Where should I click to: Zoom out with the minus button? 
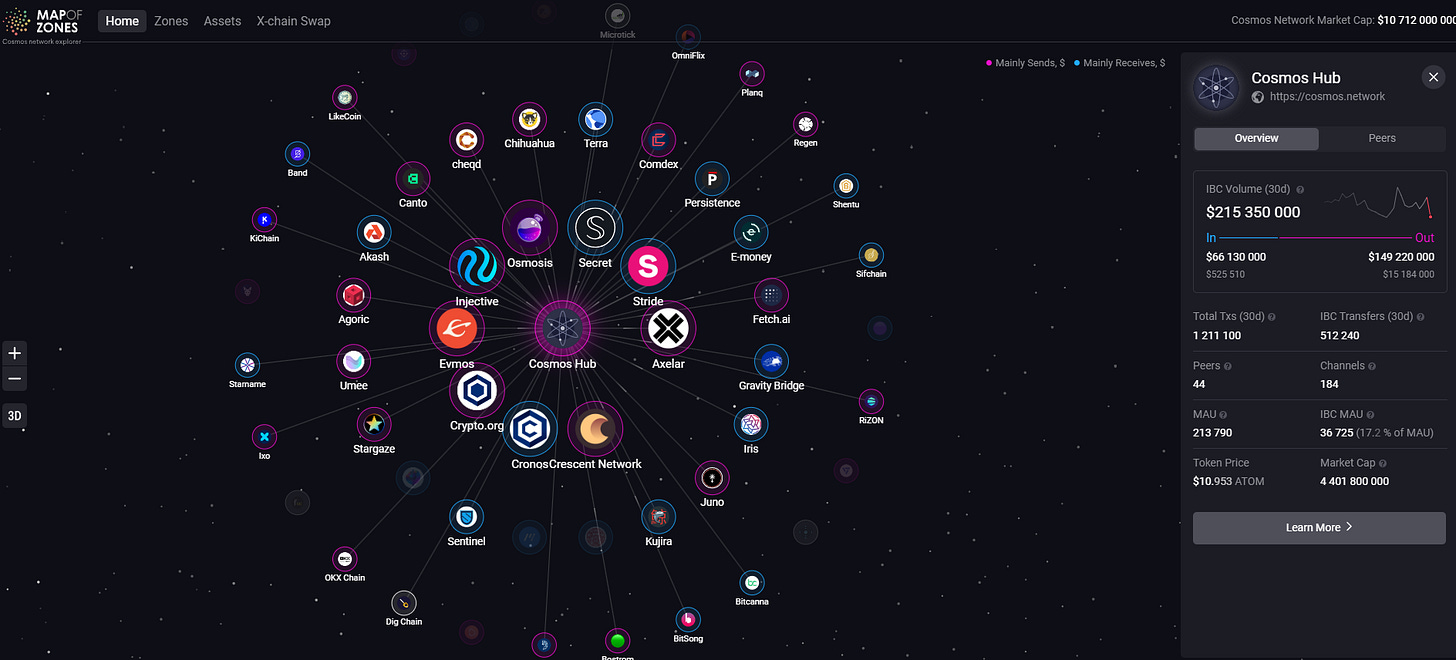click(15, 379)
